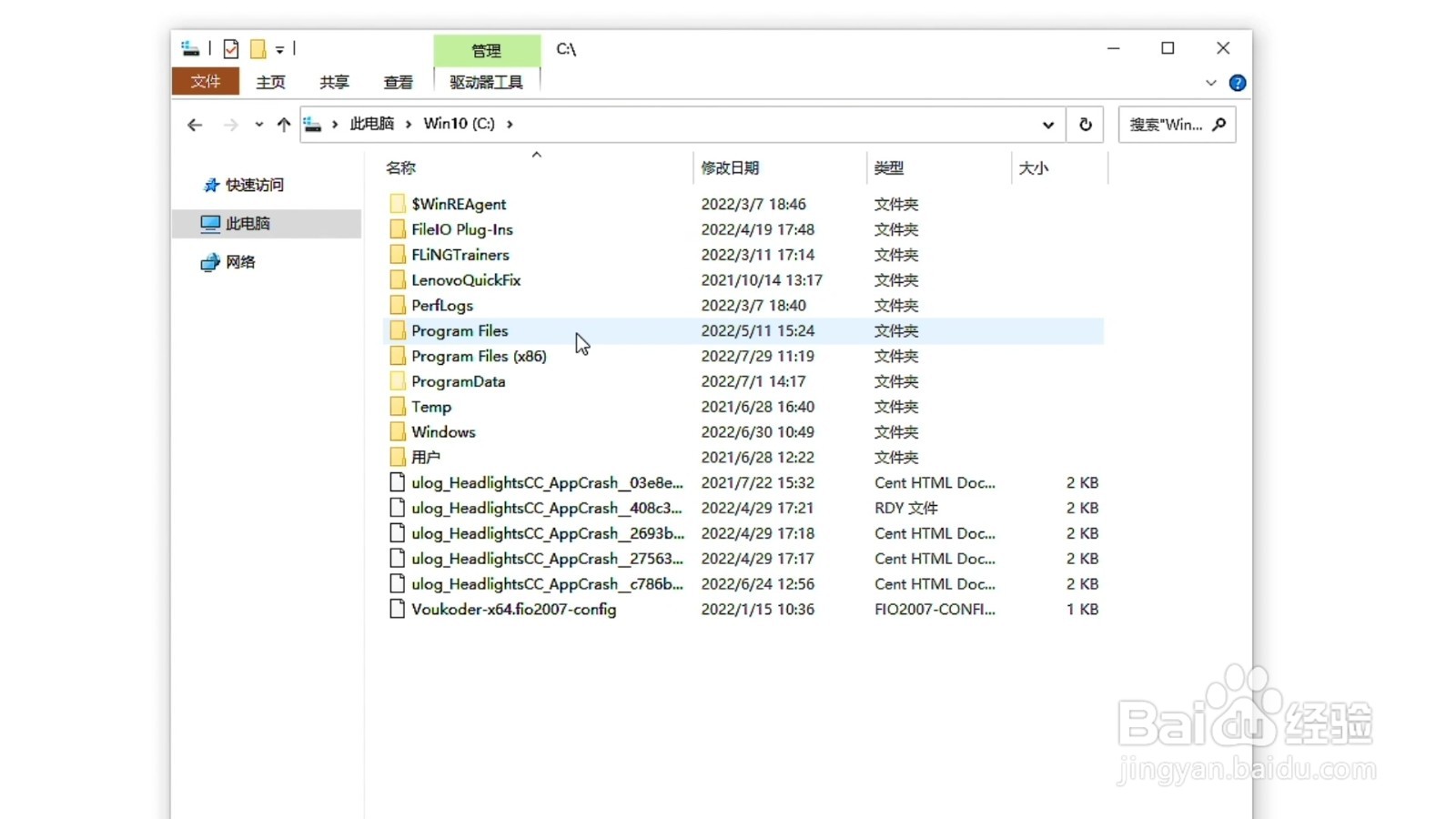Open the address bar history dropdown

(1048, 125)
